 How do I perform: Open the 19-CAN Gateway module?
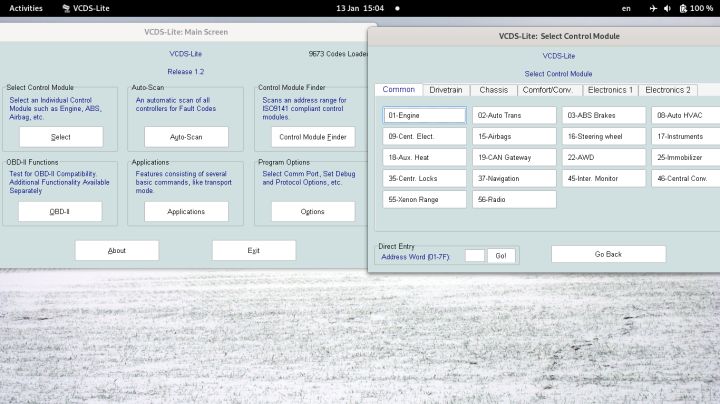514,157
